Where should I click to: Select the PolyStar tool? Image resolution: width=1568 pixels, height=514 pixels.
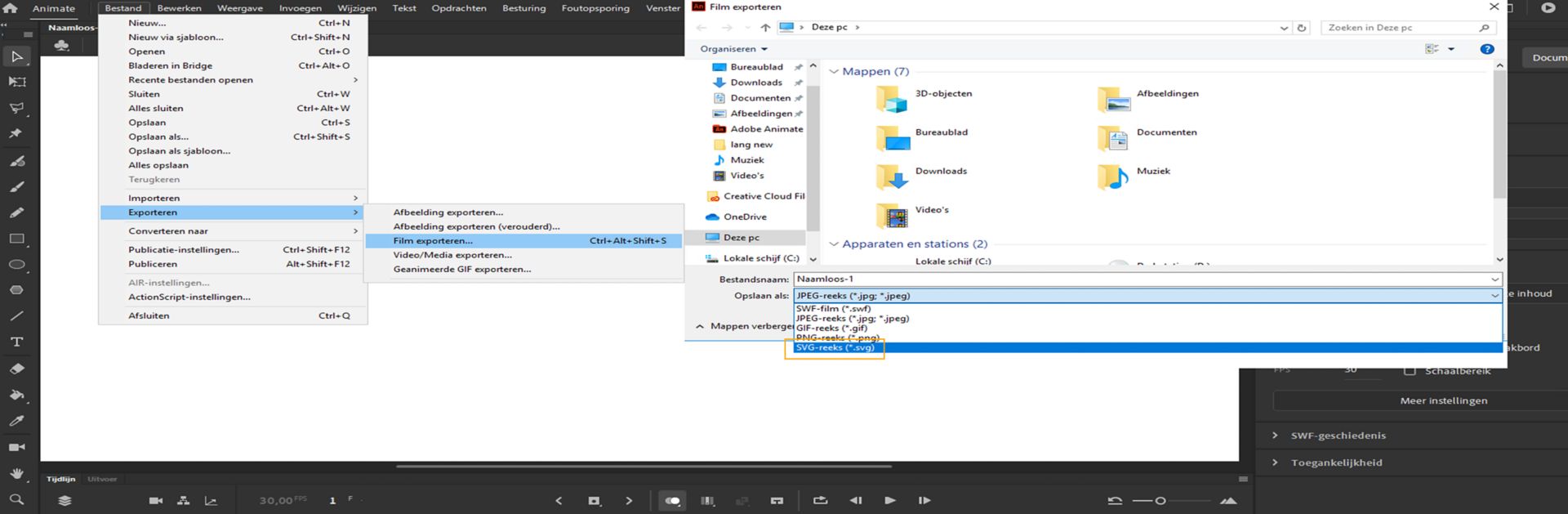pos(16,290)
